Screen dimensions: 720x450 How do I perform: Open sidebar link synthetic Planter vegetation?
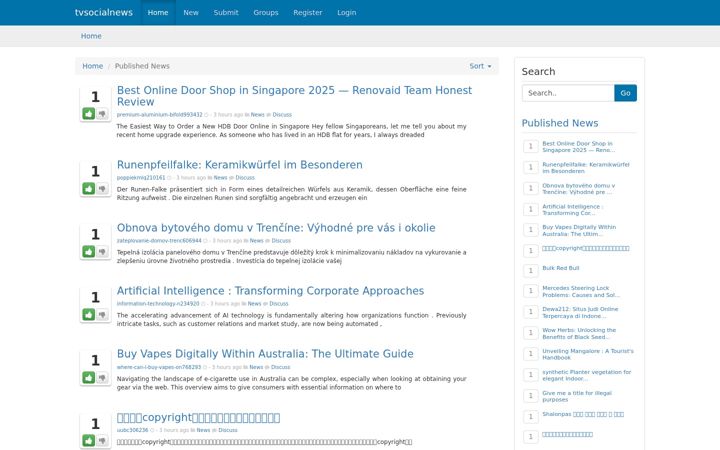pos(587,375)
